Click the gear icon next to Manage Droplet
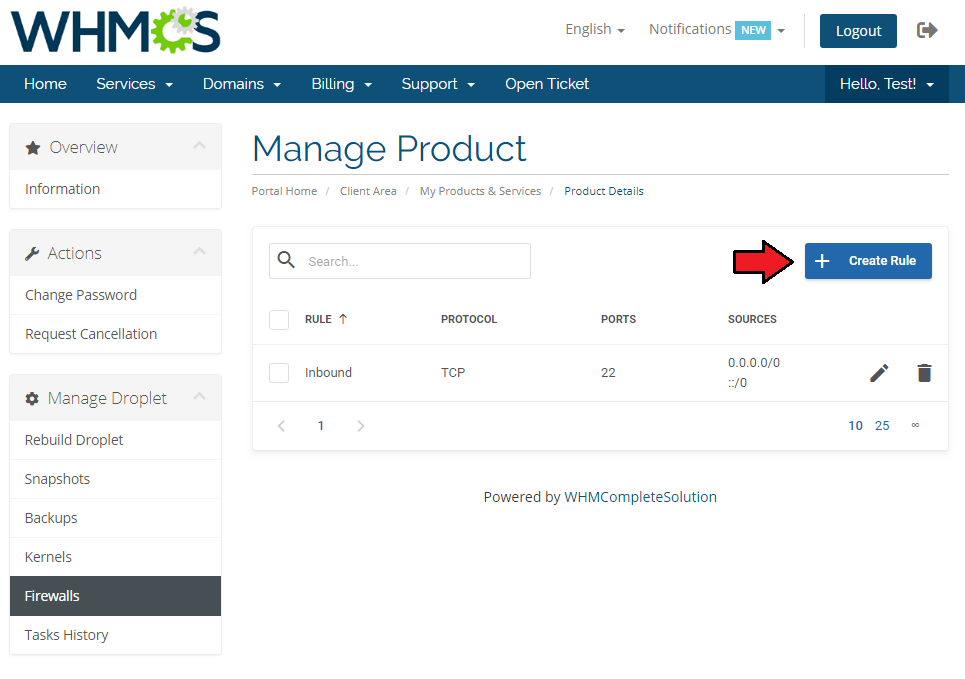Image resolution: width=965 pixels, height=679 pixels. (x=32, y=398)
